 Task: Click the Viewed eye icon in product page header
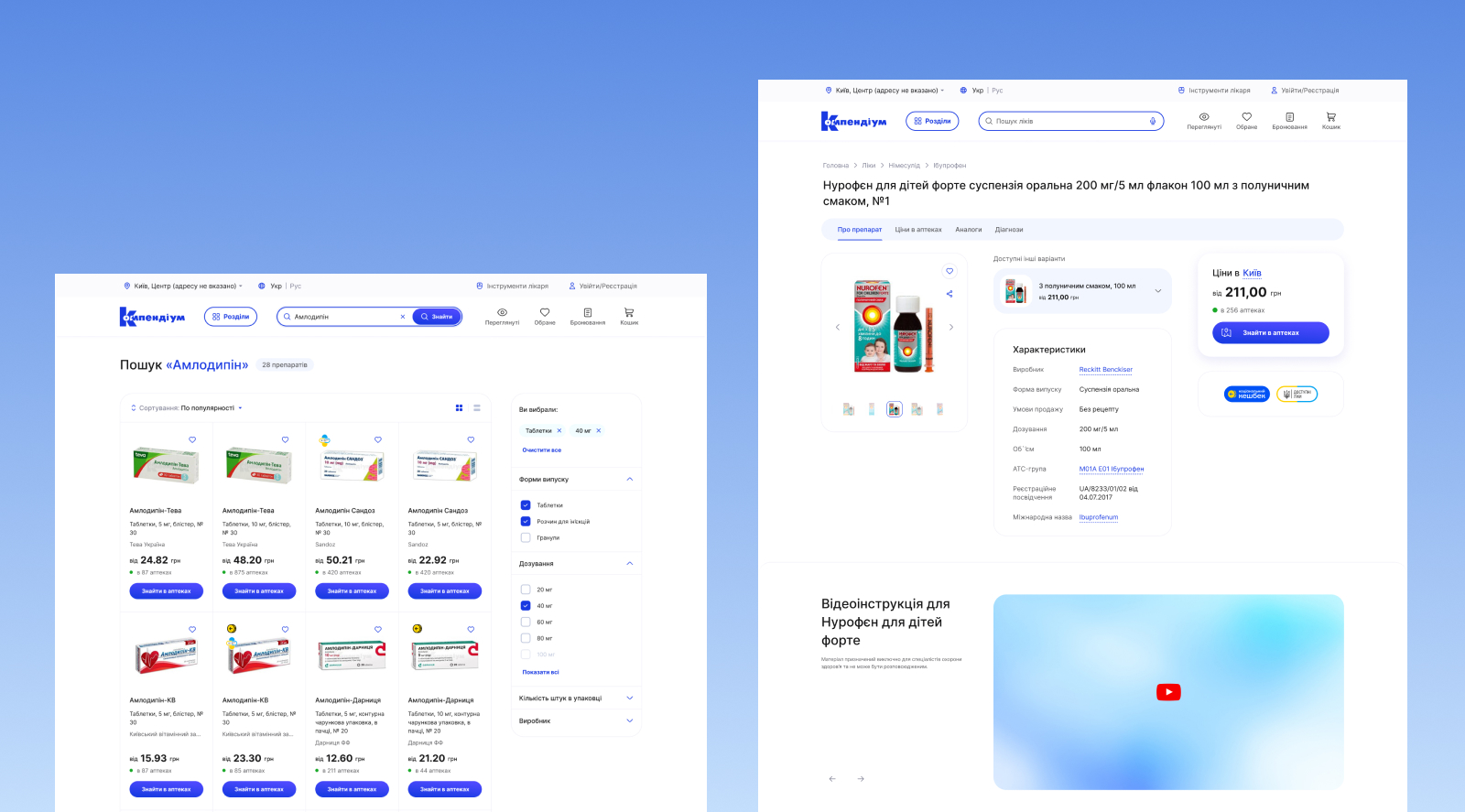(1204, 117)
